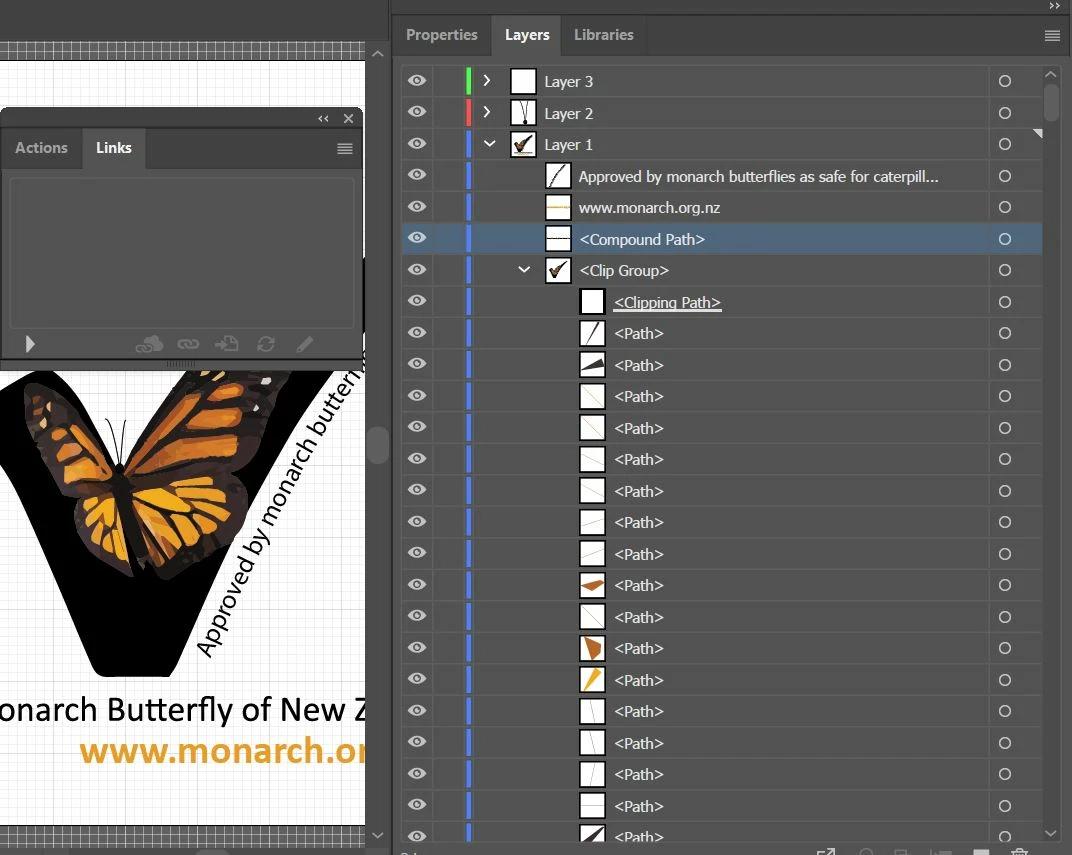Screen dimensions: 1072x855
Task: Expand Layer 2 contents
Action: click(x=487, y=112)
